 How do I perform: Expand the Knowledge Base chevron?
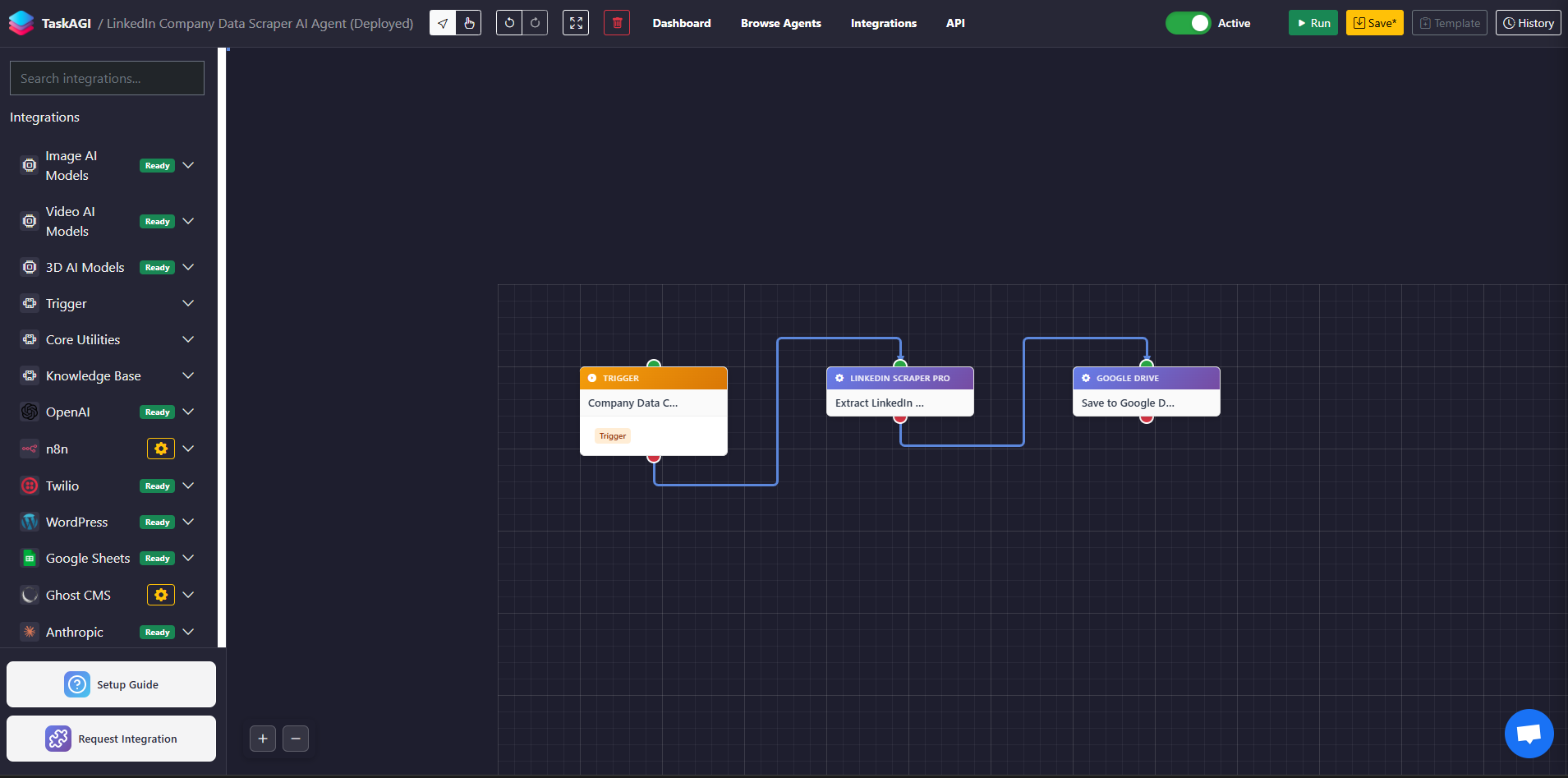(x=188, y=375)
